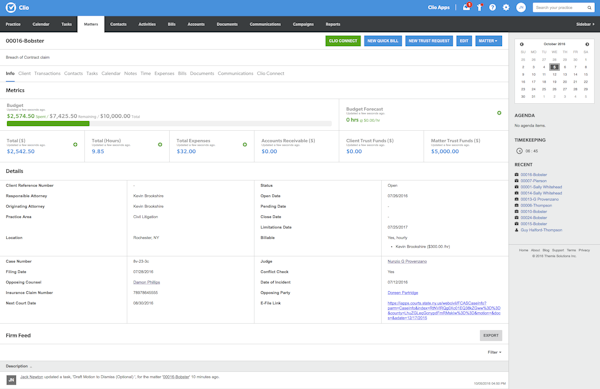
Task: Switch to the Clio Connect matter tab
Action: [x=271, y=73]
